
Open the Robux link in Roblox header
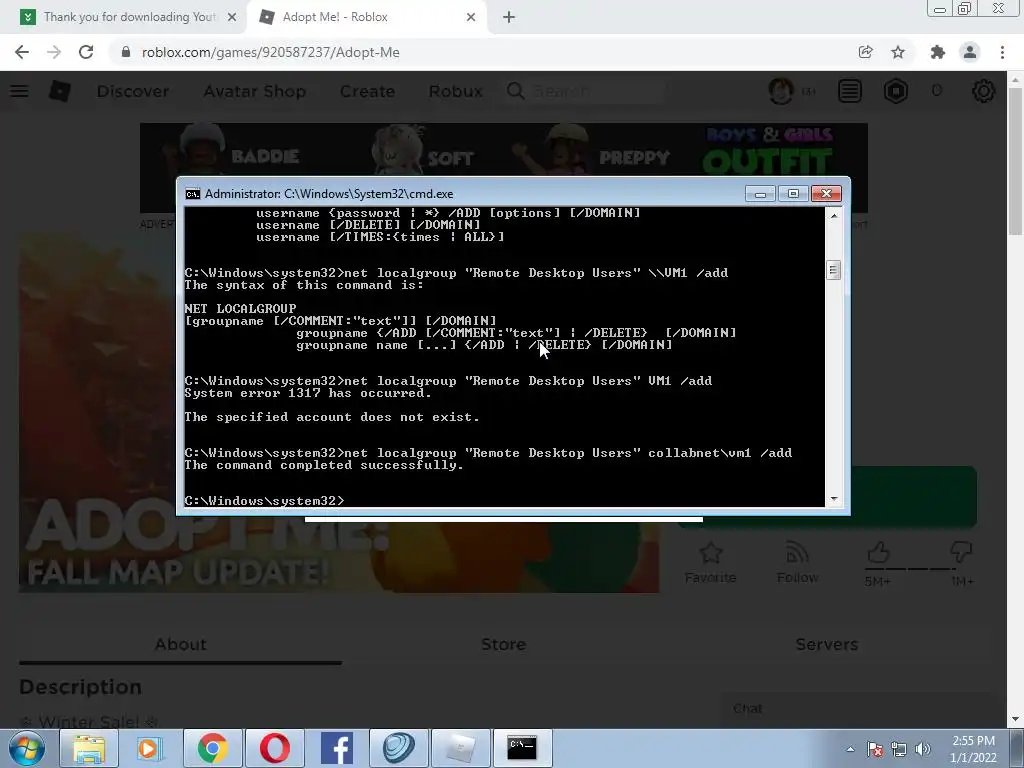click(456, 91)
